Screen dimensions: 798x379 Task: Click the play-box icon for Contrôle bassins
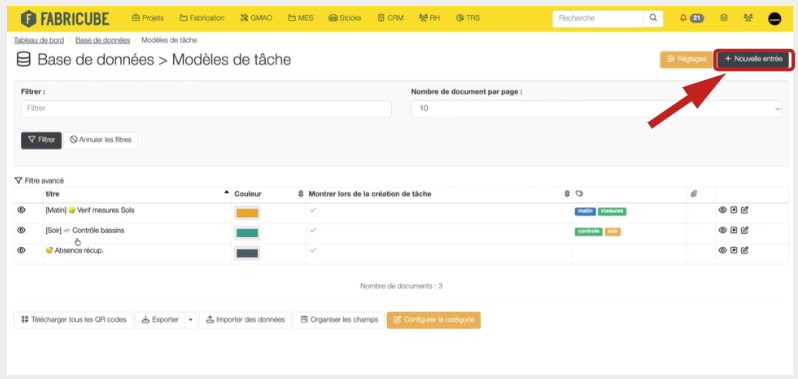click(733, 230)
